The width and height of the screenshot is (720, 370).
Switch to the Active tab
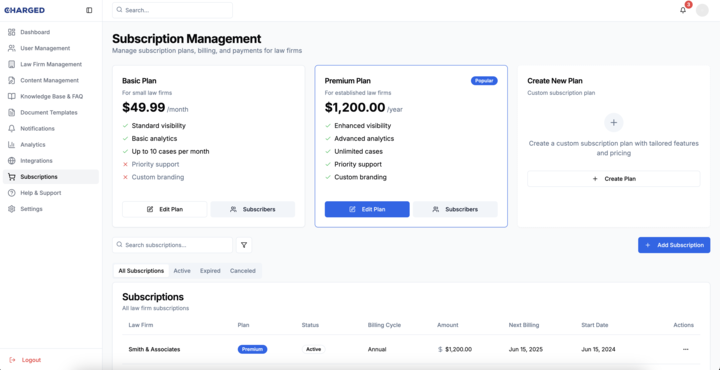182,271
